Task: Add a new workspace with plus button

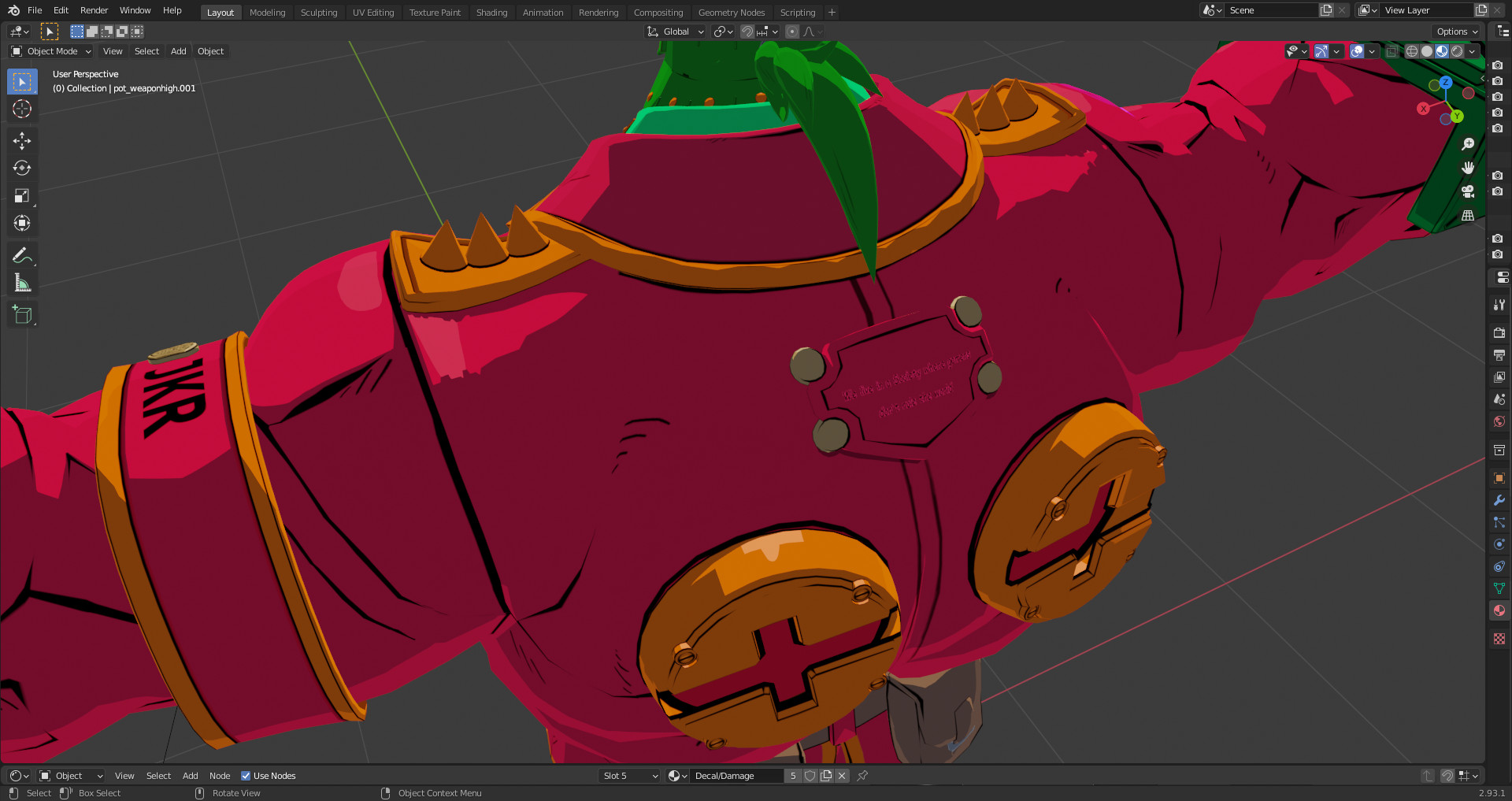Action: pos(832,13)
